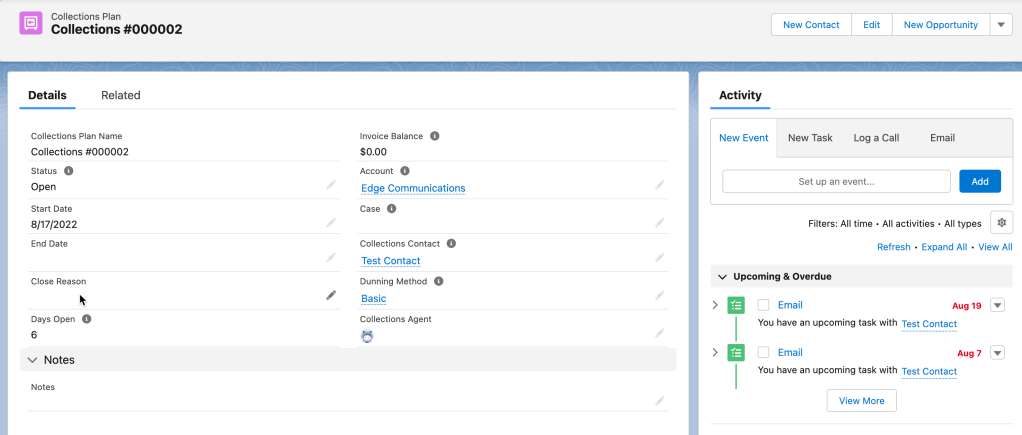Open the more actions dropdown beside New Opportunity
Screen dimensions: 1022x435
pyautogui.click(x=1002, y=25)
